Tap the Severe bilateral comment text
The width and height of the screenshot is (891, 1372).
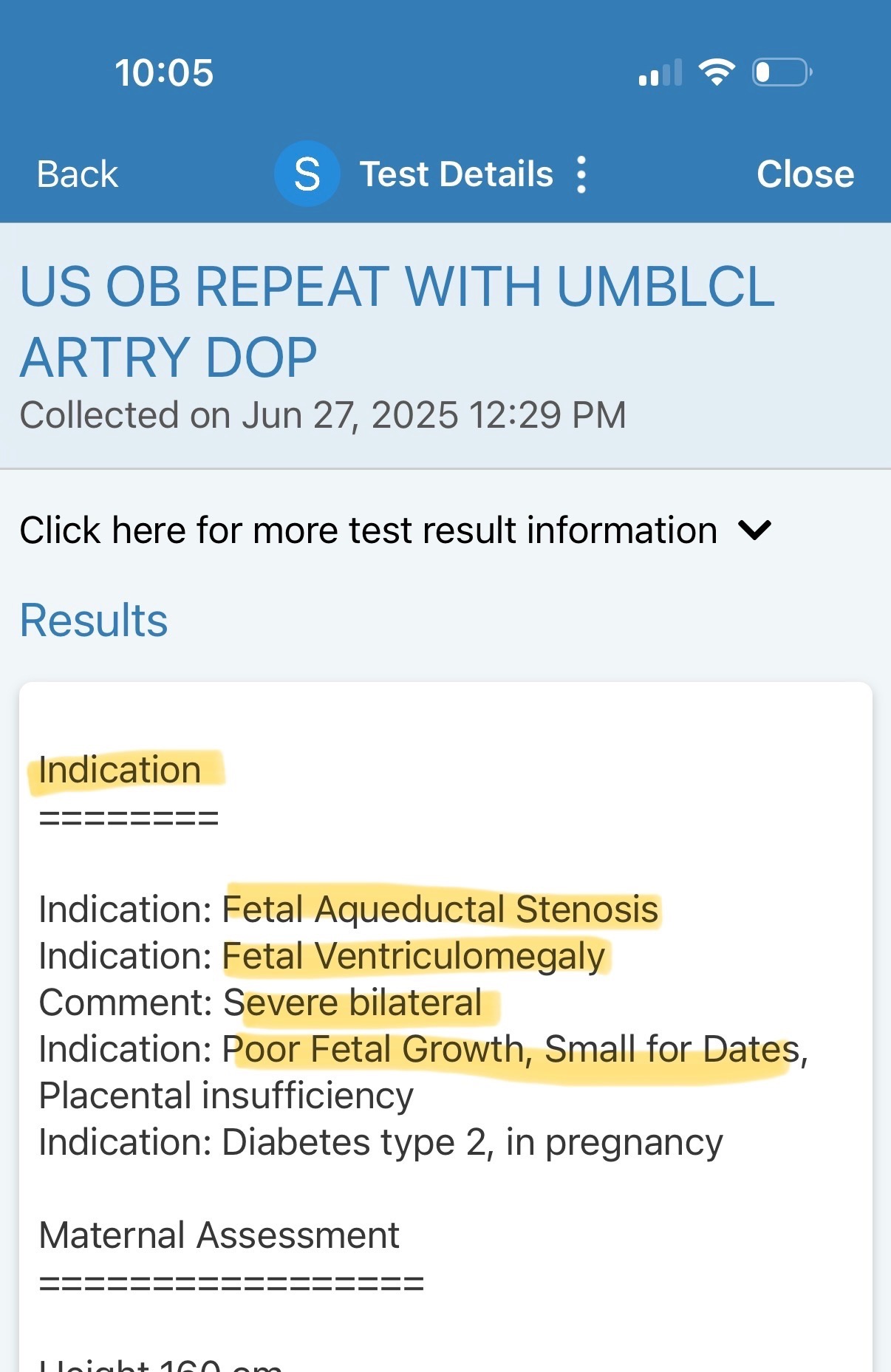[353, 1003]
